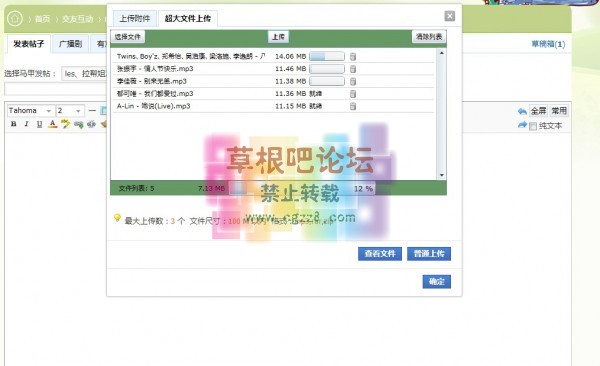Switch to the 超大文件上传 tab

click(188, 18)
